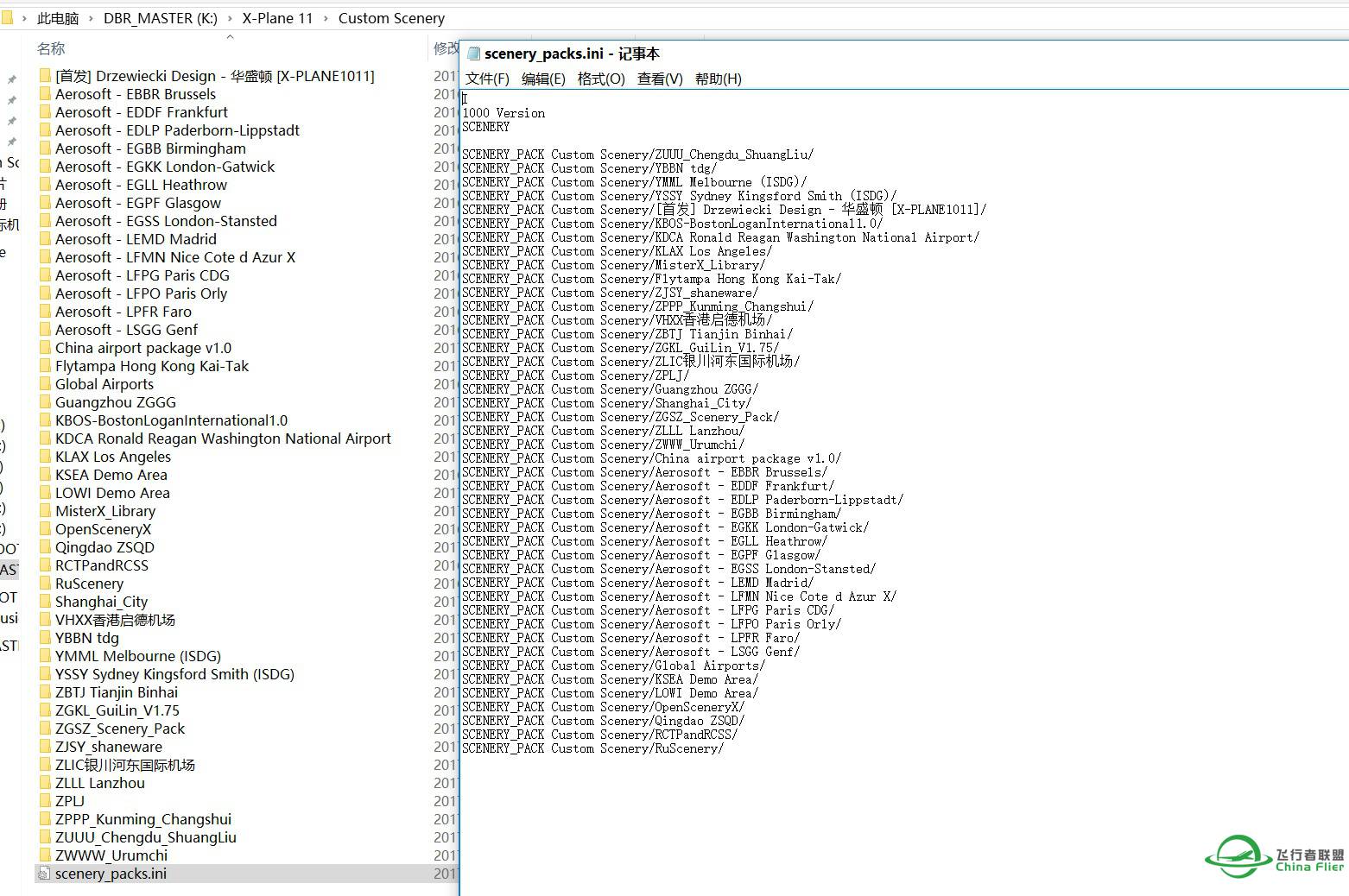Open the 帮助(H) menu in Notepad
This screenshot has height=896, width=1349.
(719, 79)
